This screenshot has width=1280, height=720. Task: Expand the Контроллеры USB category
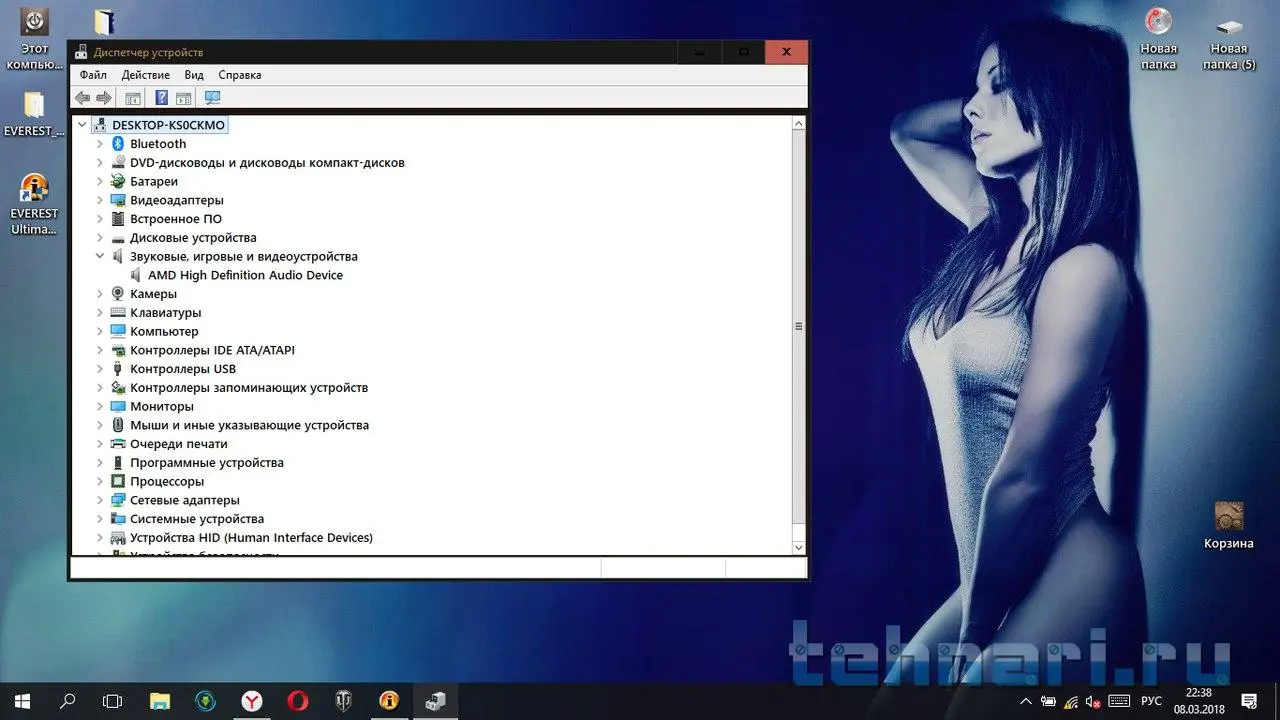click(x=100, y=369)
